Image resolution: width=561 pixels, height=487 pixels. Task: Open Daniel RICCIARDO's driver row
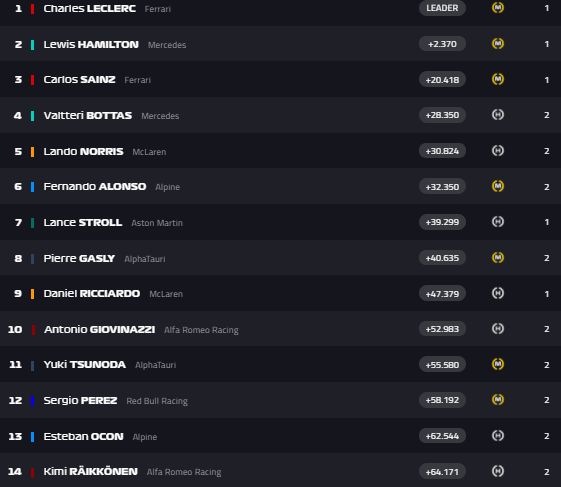(x=280, y=293)
